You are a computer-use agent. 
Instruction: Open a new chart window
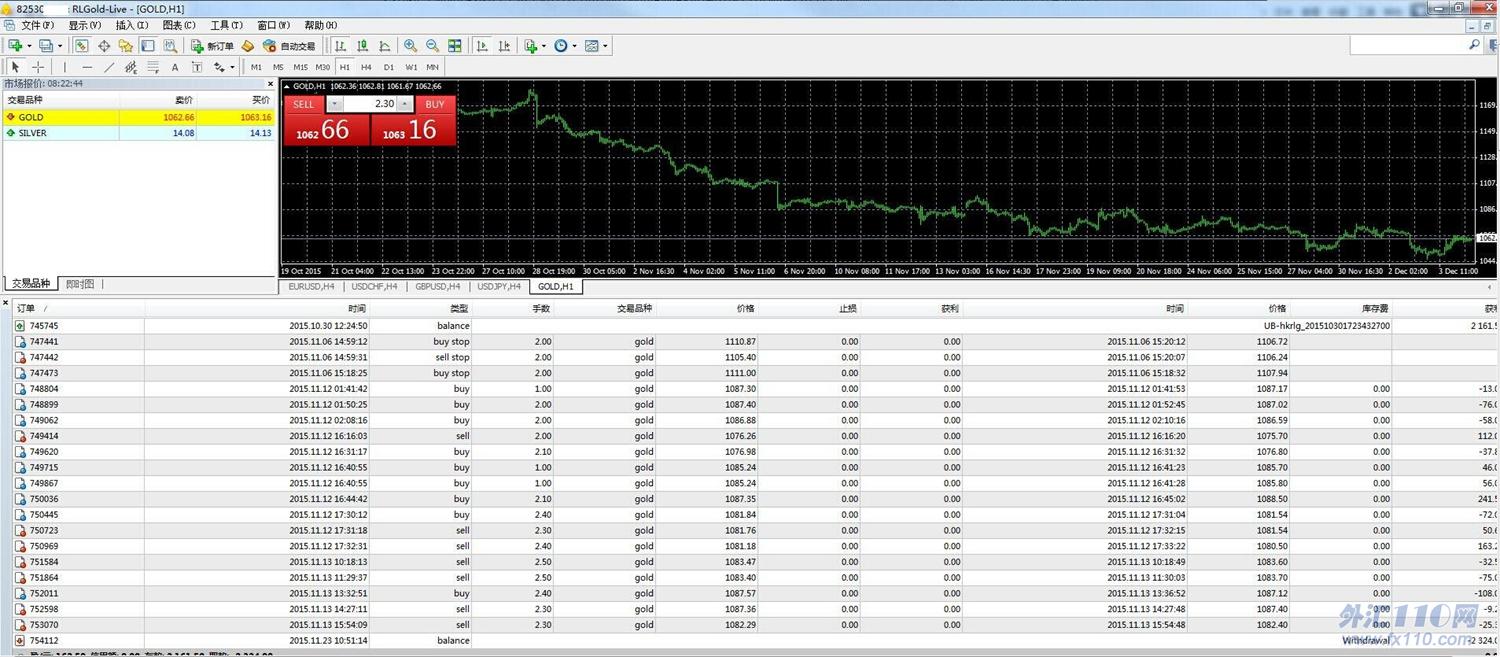(15, 46)
